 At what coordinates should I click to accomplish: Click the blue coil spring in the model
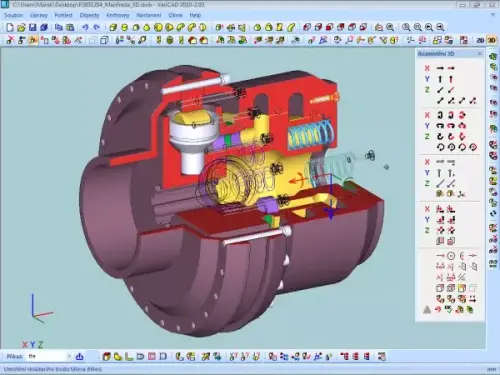pos(311,135)
